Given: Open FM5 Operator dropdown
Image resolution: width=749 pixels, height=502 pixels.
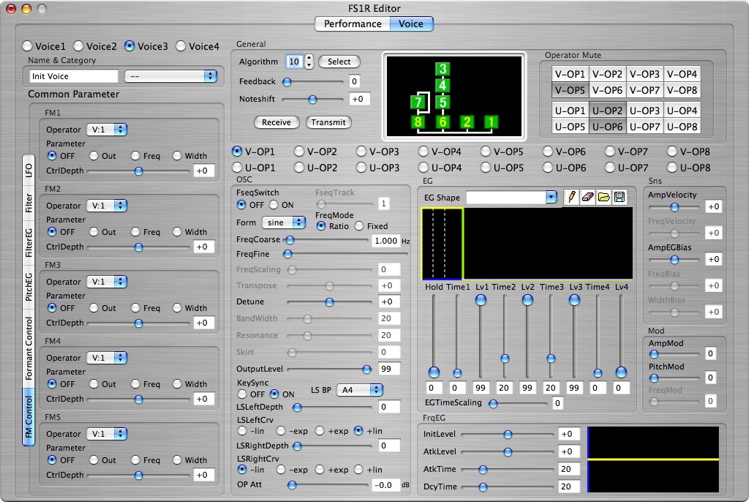Looking at the screenshot, I should click(x=107, y=434).
